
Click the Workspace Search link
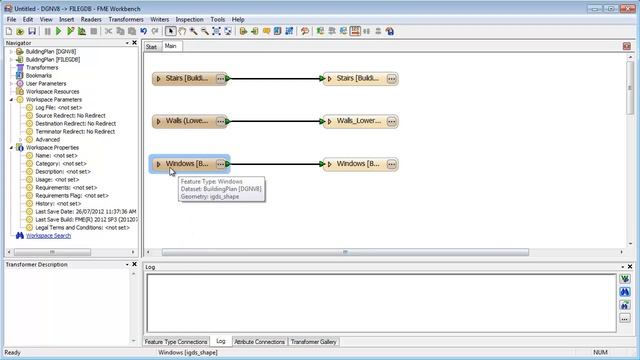coord(48,236)
